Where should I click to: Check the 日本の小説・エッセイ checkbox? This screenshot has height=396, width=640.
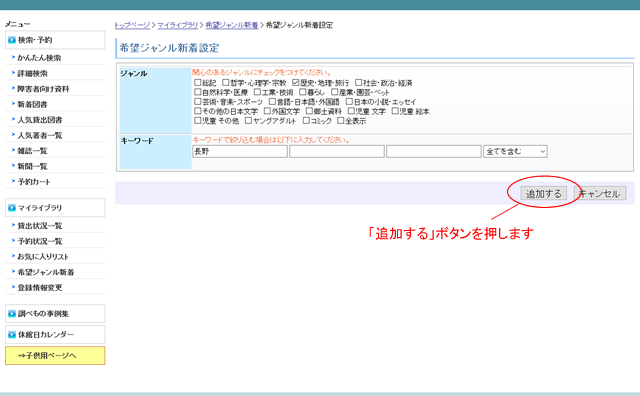349,101
